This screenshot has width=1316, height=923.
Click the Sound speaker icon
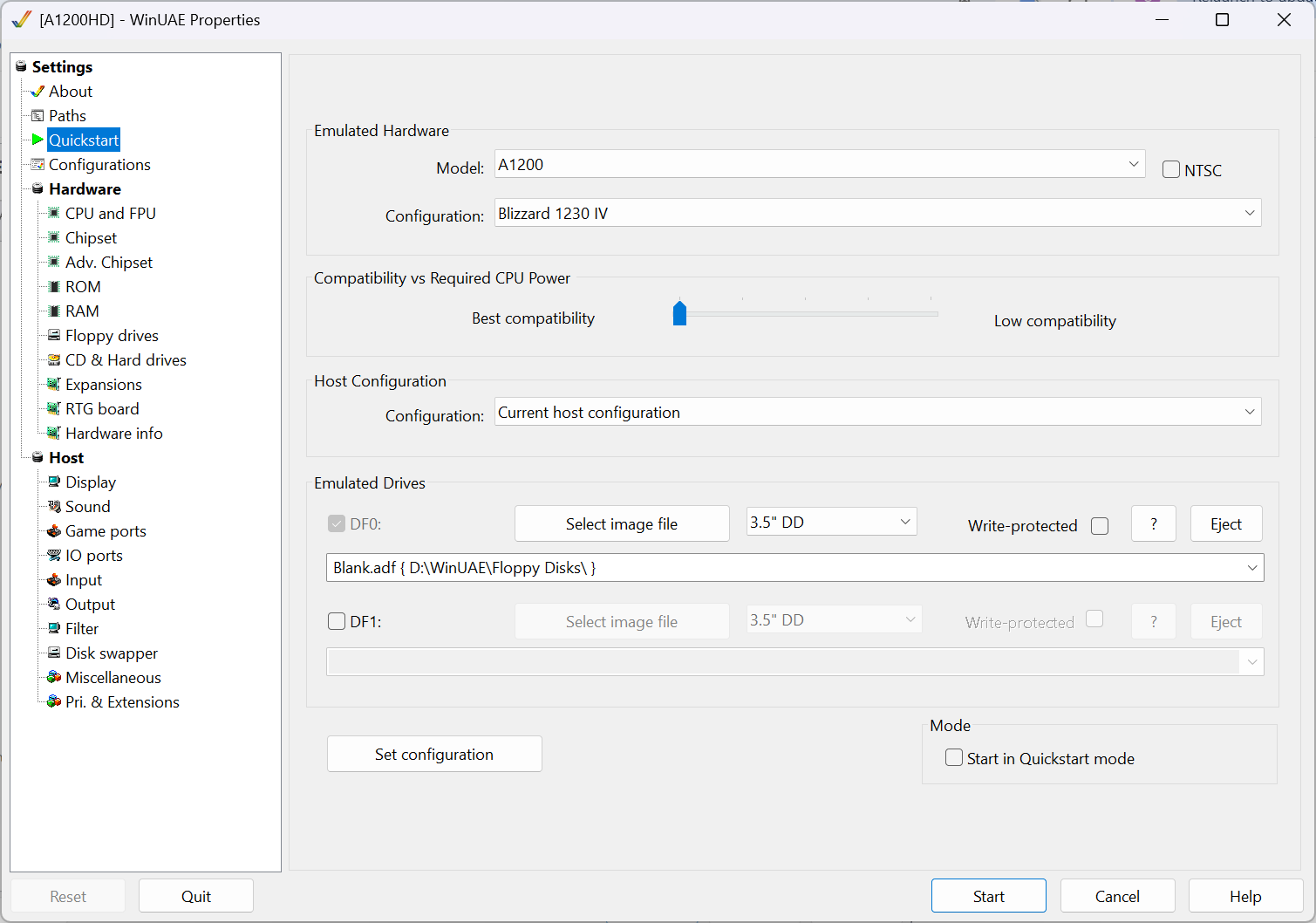coord(54,506)
